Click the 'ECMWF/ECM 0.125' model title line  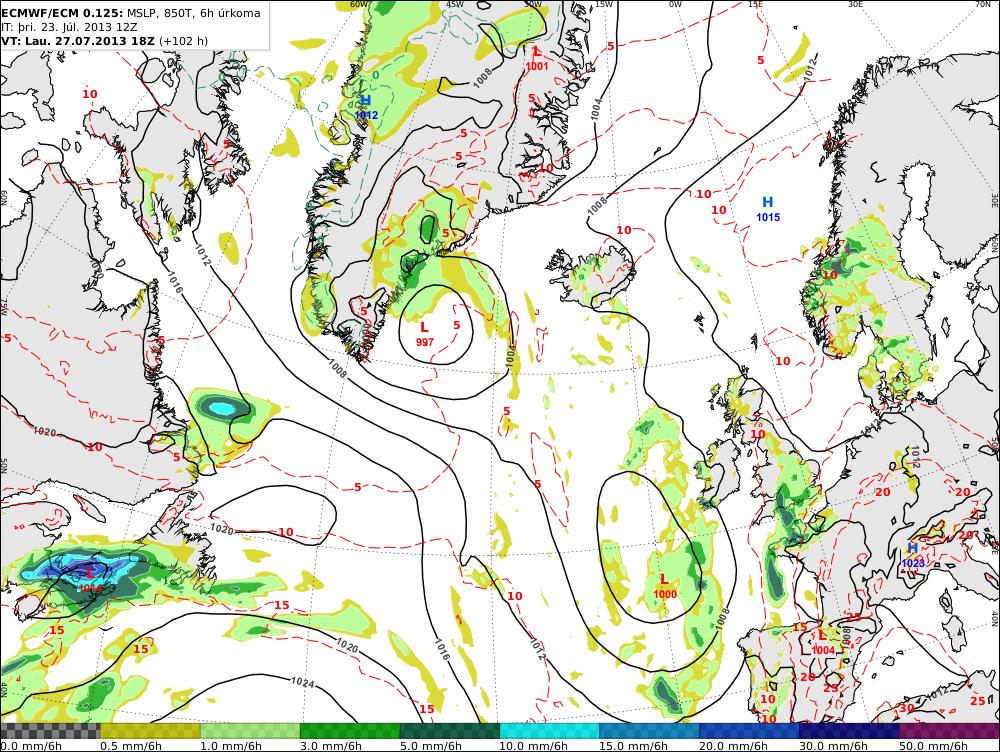(x=131, y=13)
